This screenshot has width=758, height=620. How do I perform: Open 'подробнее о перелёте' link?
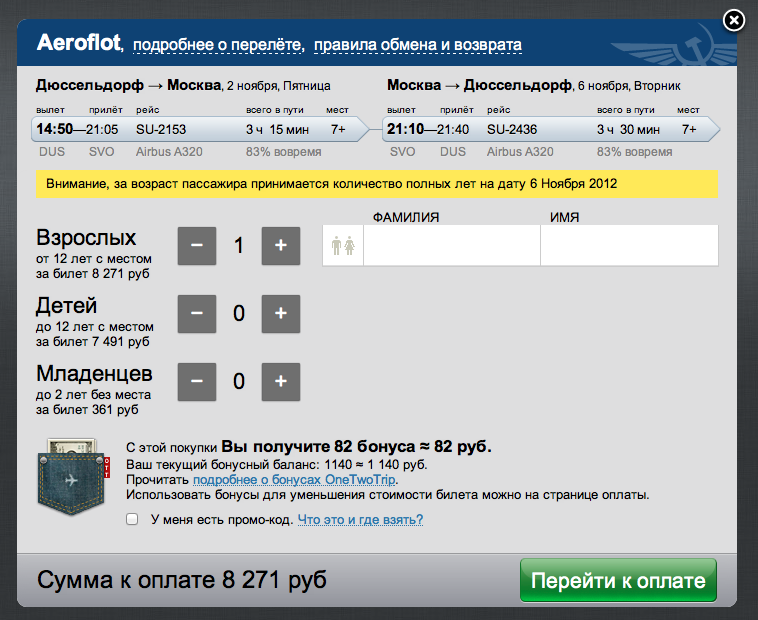(x=219, y=45)
